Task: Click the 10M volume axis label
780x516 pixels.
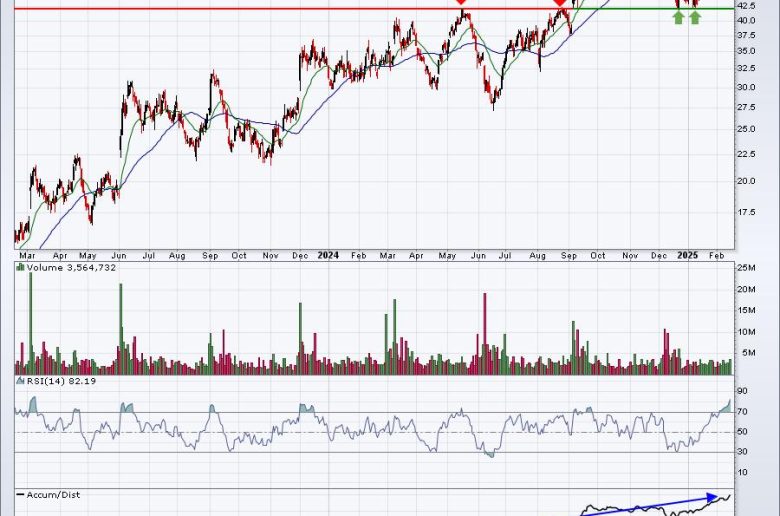Action: (x=747, y=332)
